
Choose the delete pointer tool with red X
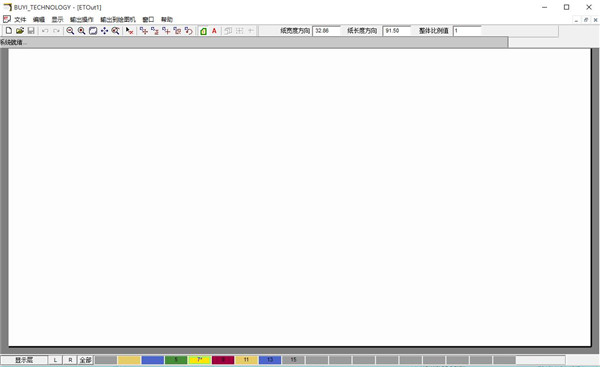click(129, 31)
